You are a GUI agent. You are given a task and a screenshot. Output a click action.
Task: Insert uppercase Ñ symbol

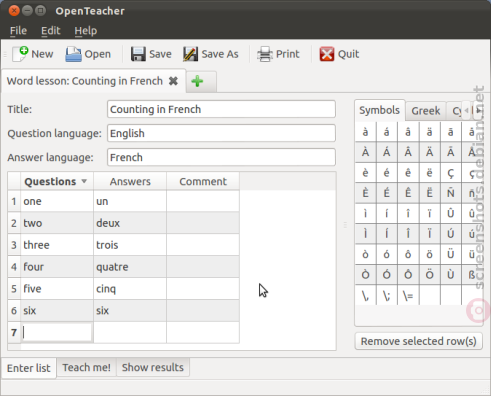451,193
